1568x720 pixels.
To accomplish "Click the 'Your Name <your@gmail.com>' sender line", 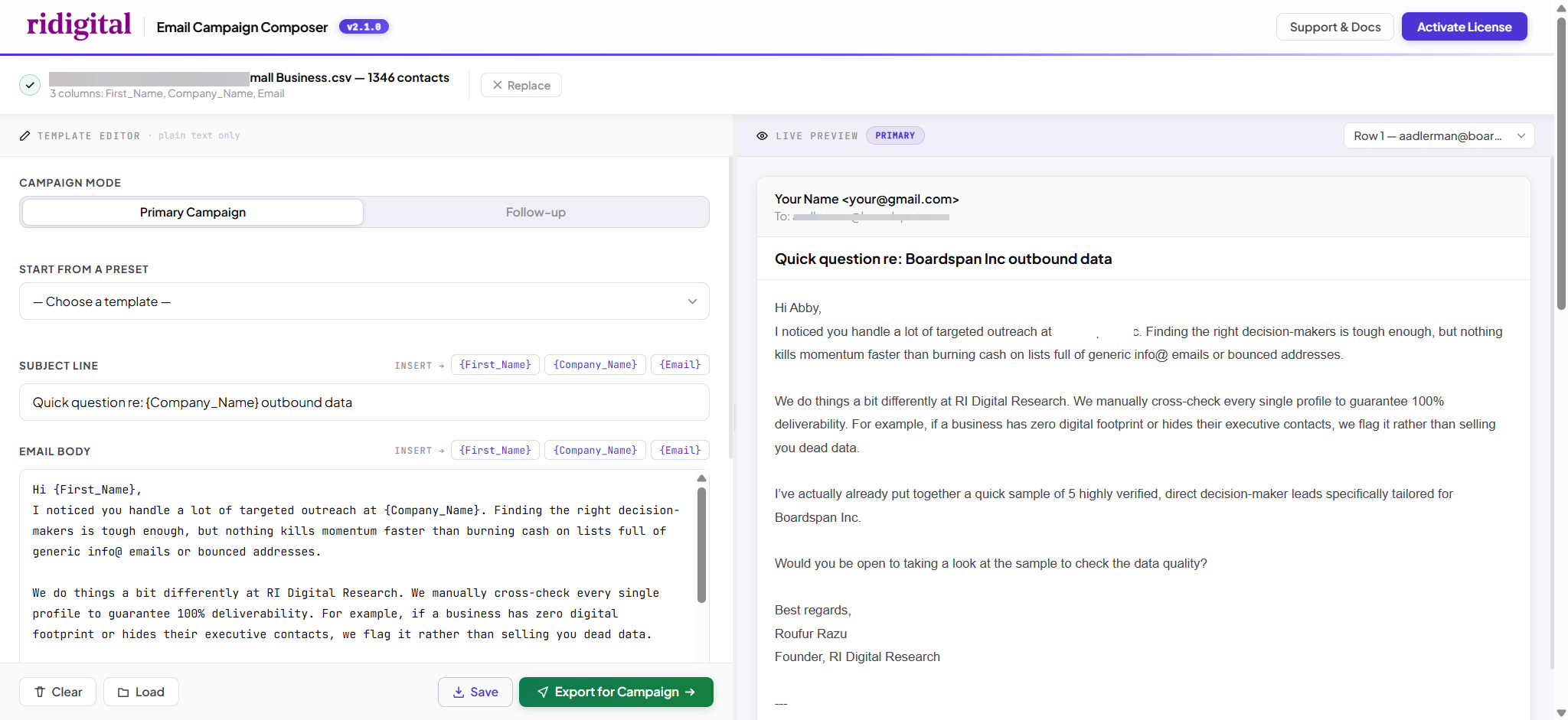I will 867,199.
